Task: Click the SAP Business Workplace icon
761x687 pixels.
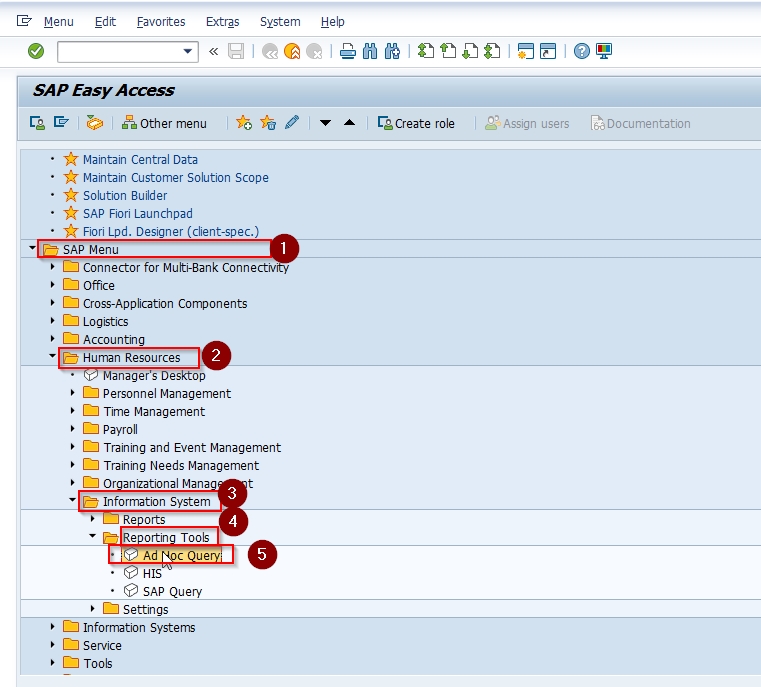Action: click(95, 123)
